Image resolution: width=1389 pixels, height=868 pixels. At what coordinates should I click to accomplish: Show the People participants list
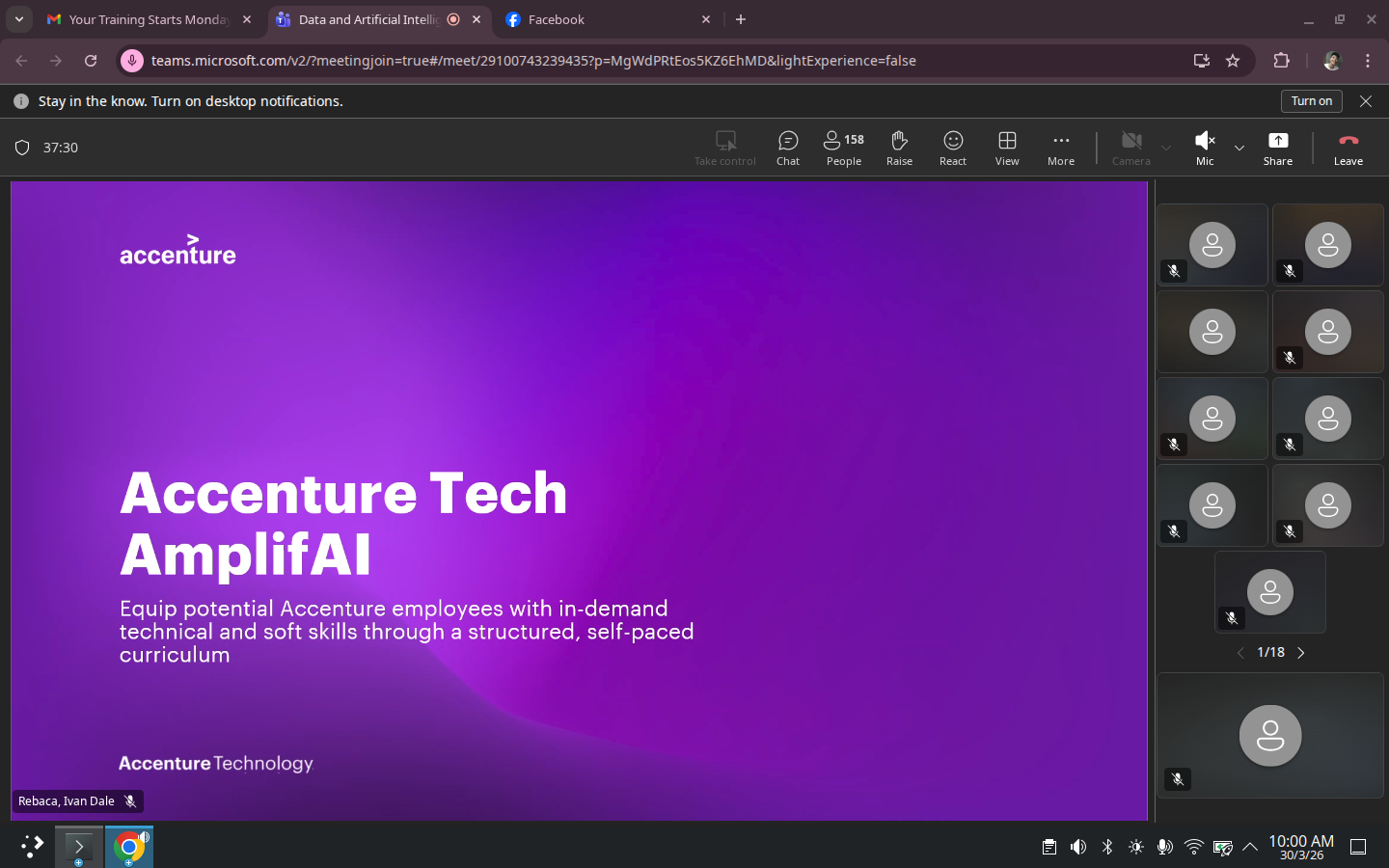pos(844,149)
